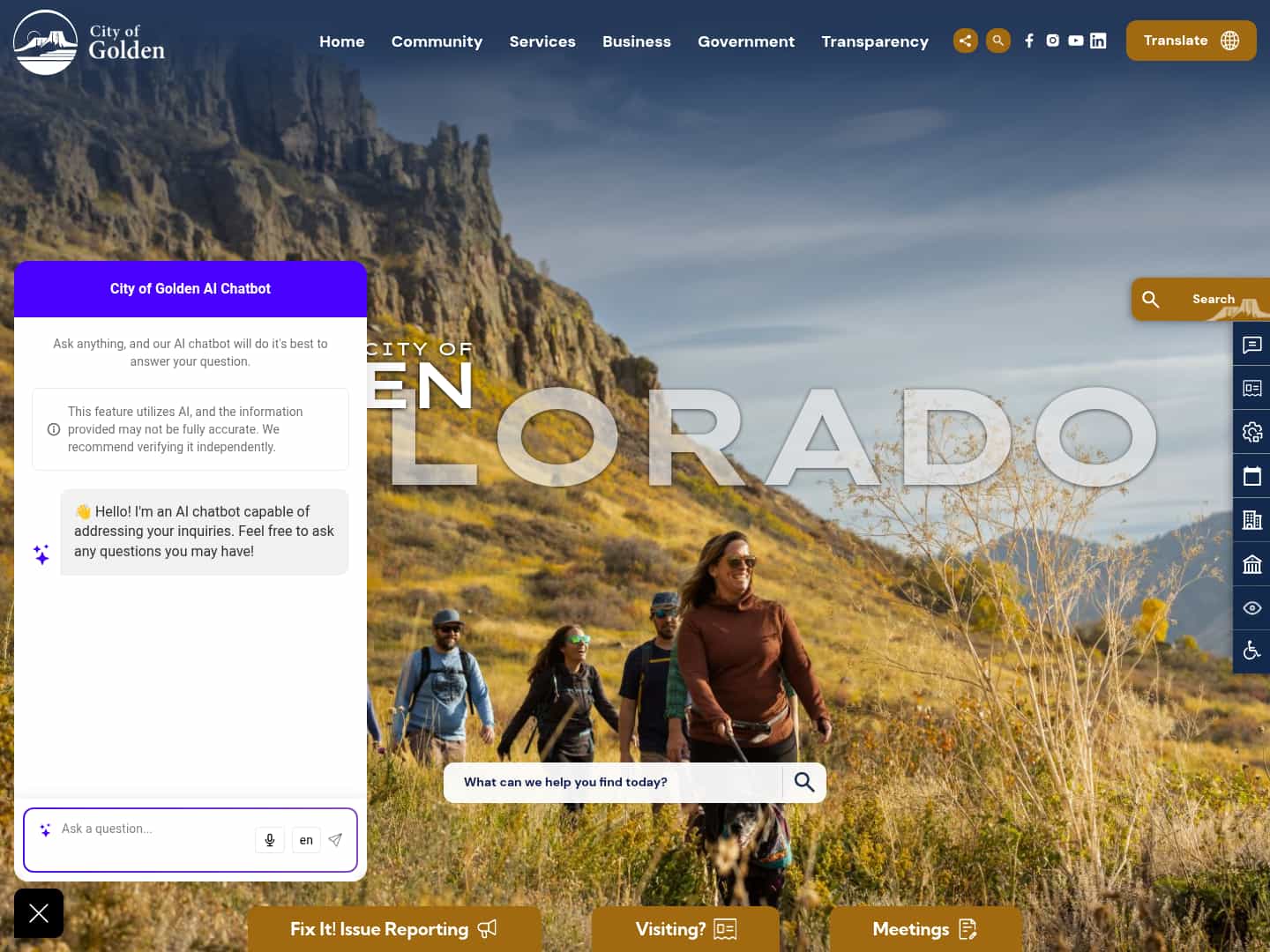The width and height of the screenshot is (1270, 952).
Task: Open the share icon in the header
Action: point(965,41)
